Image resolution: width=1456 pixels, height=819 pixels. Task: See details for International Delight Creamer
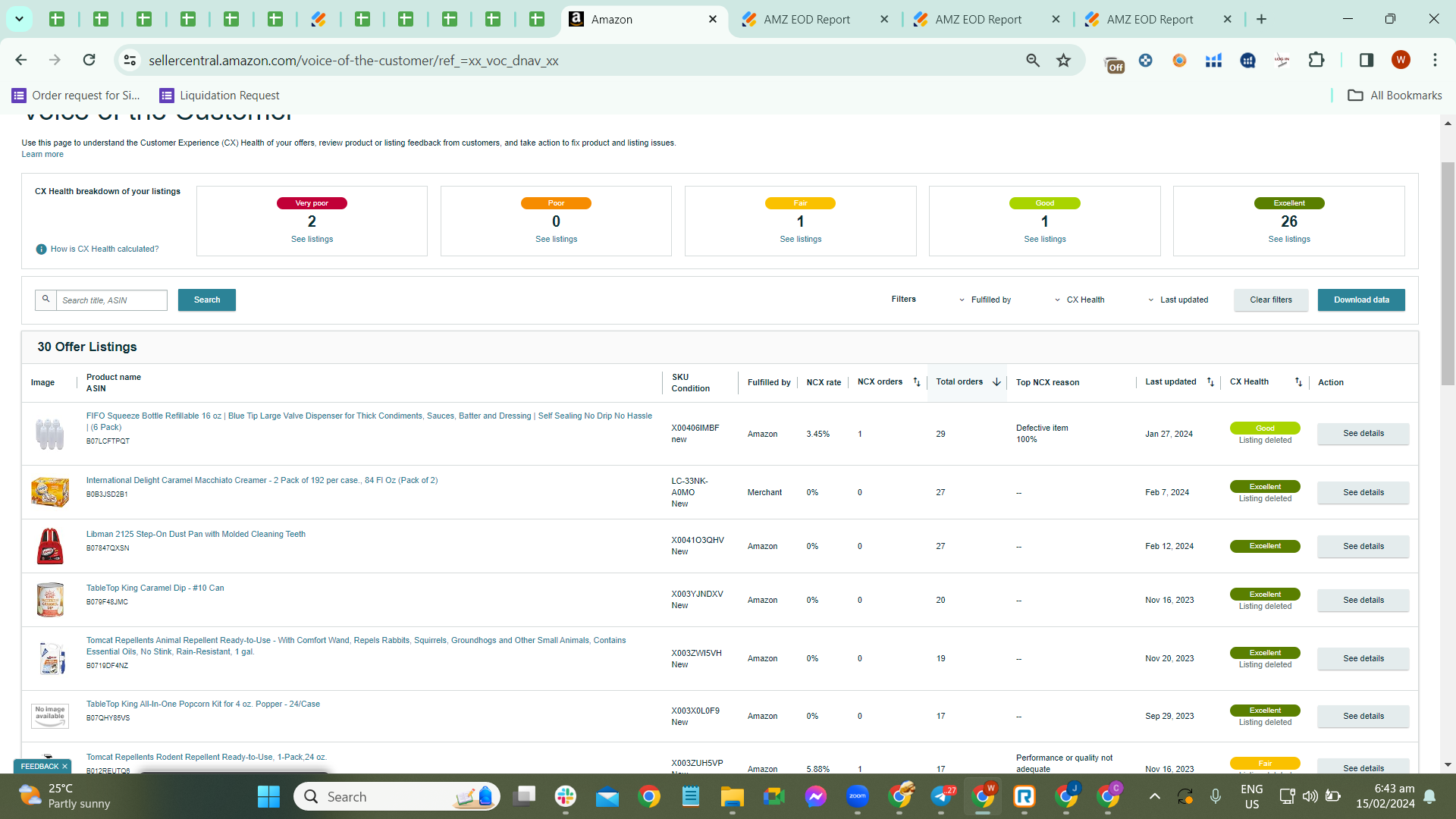pos(1363,493)
